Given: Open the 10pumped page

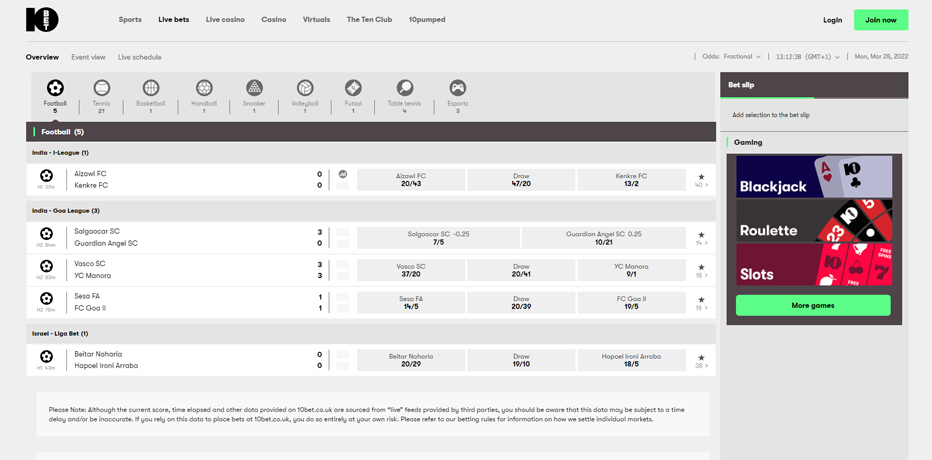Looking at the screenshot, I should [427, 20].
